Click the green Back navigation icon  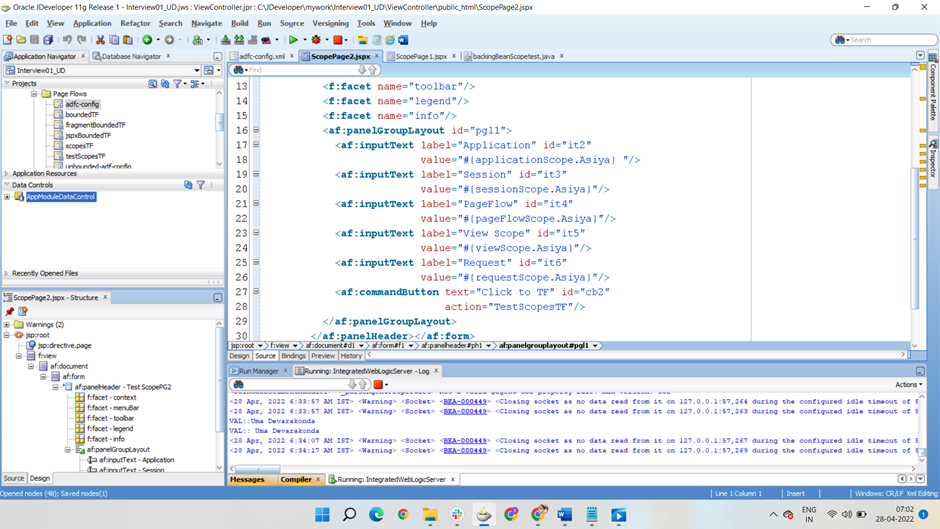click(147, 40)
